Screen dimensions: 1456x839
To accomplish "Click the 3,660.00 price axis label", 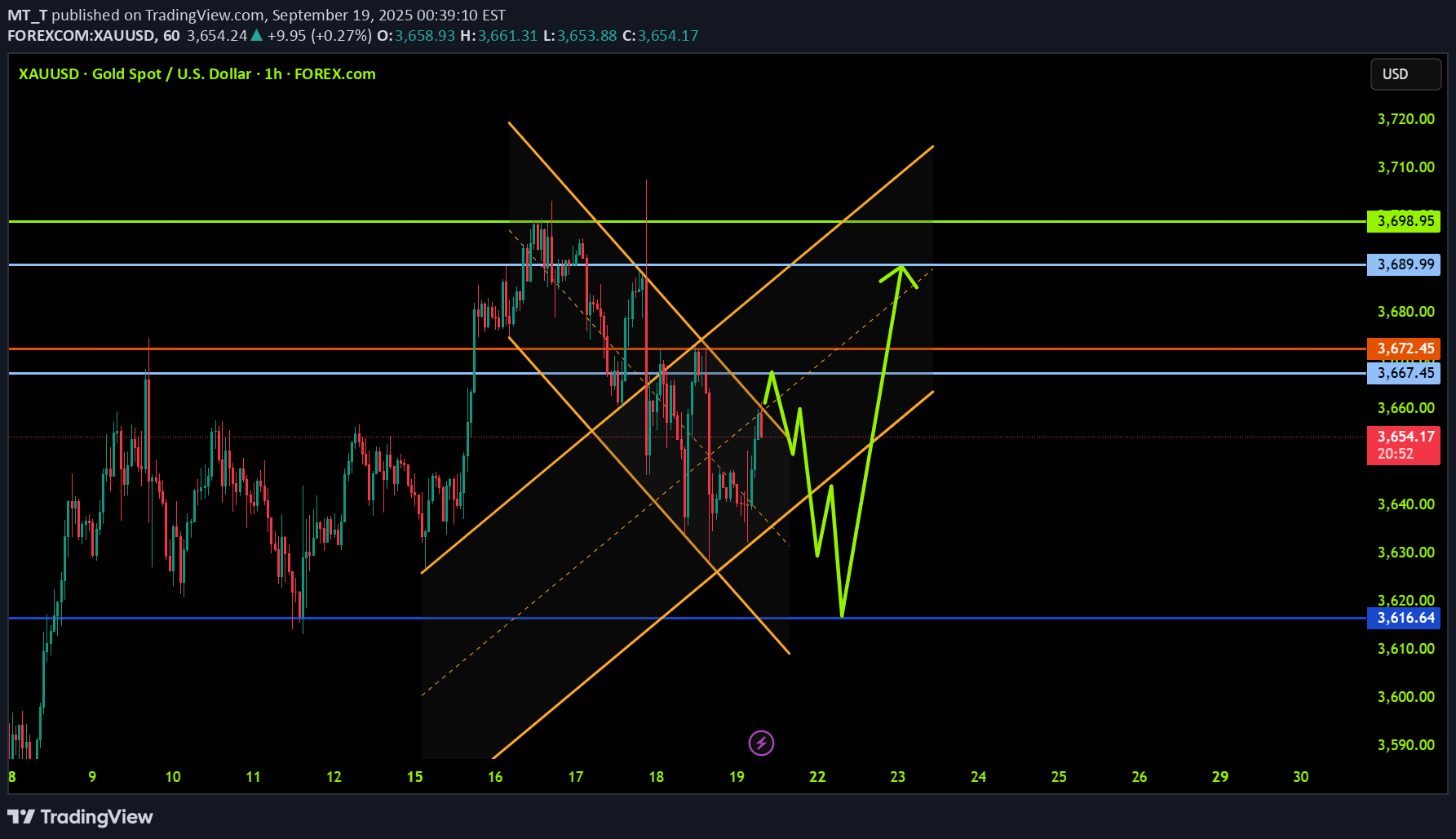I will 1406,408.
